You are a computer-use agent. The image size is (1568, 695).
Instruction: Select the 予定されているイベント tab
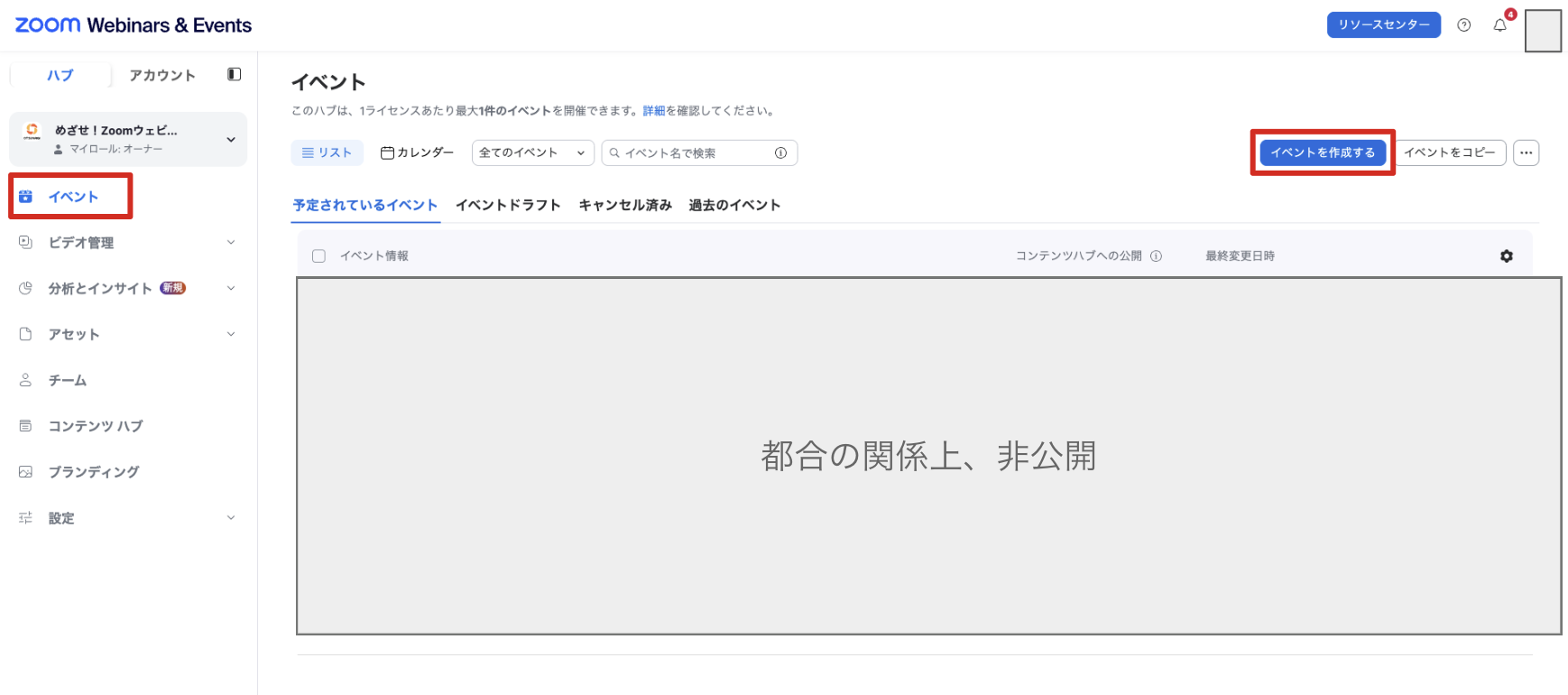(x=365, y=205)
